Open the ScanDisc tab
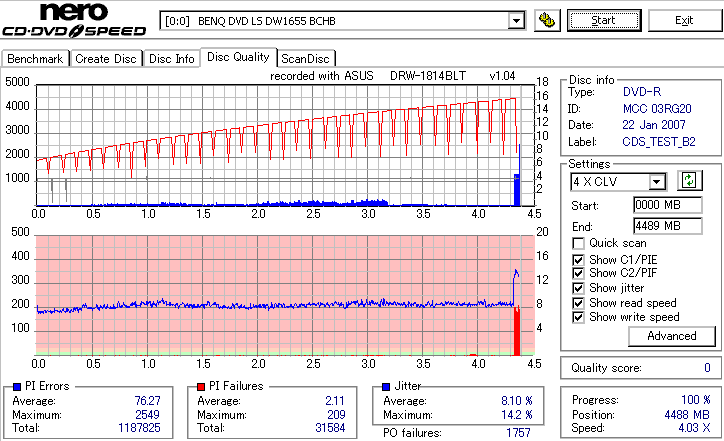 (305, 59)
